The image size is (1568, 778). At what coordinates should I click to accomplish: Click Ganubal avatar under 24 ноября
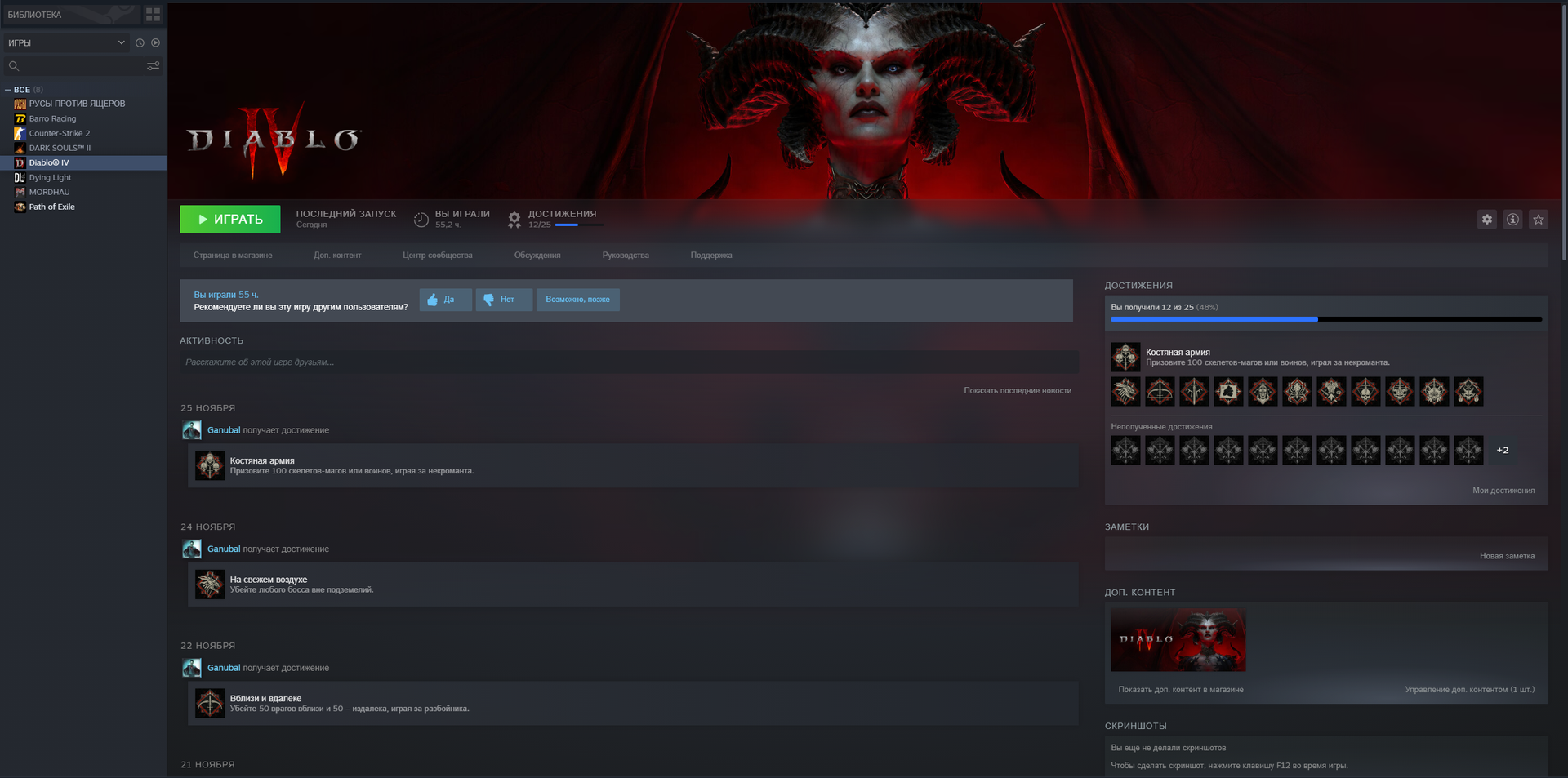pyautogui.click(x=192, y=549)
